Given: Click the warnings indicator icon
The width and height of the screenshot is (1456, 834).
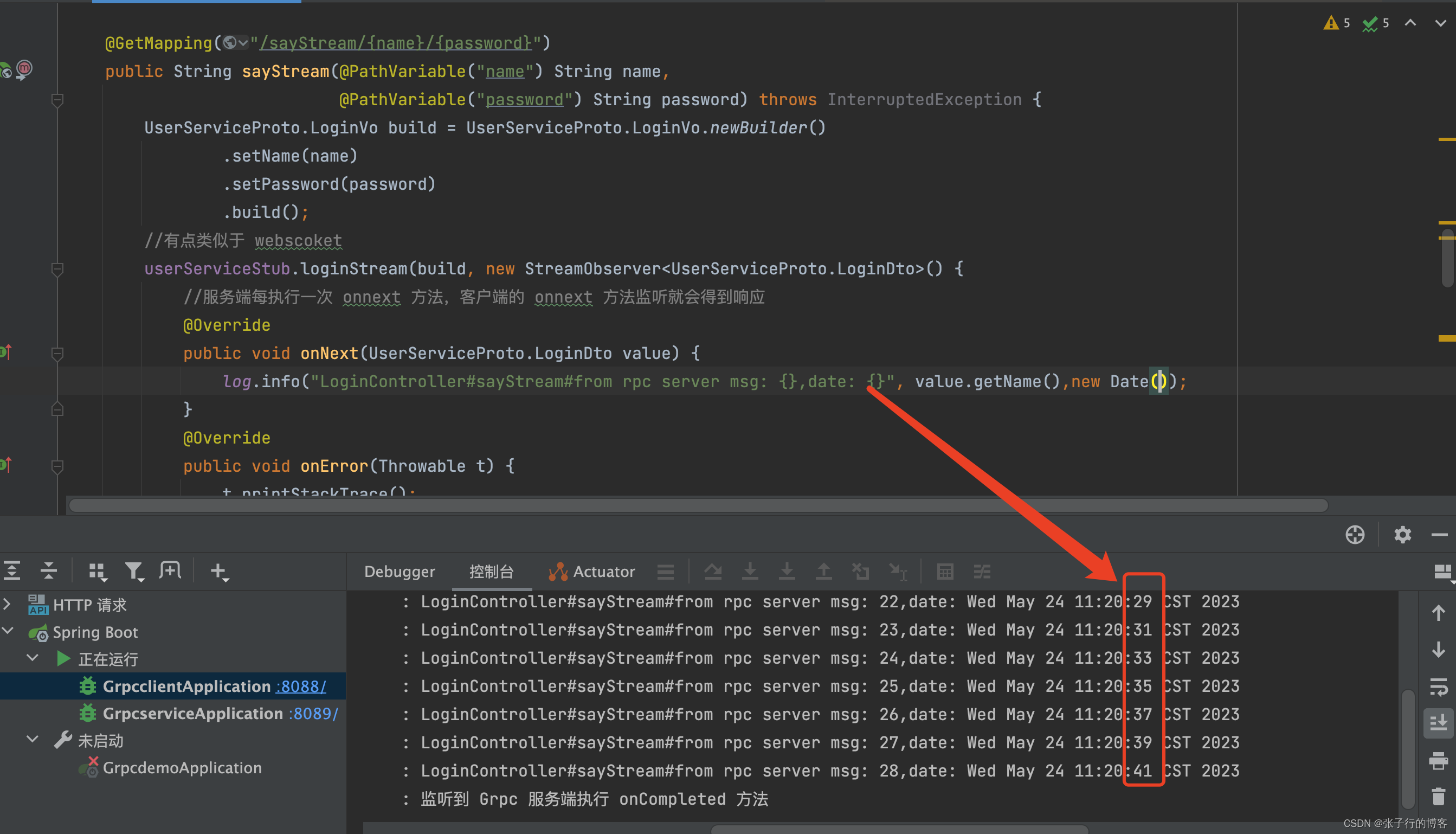Looking at the screenshot, I should 1331,23.
